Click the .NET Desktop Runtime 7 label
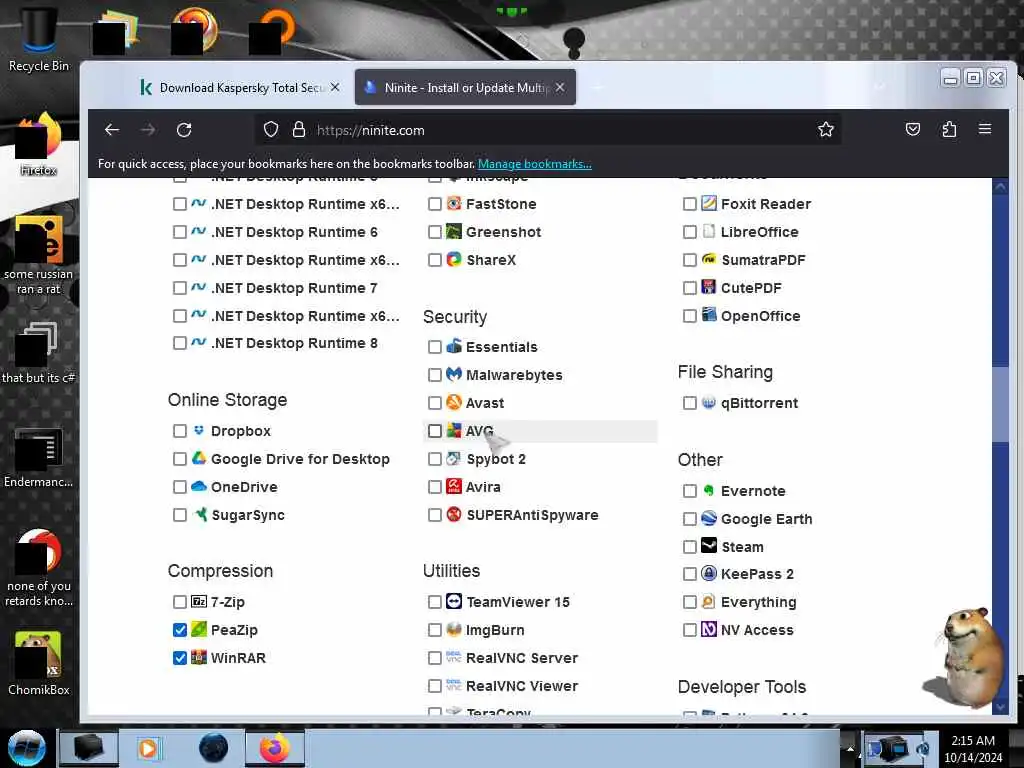Screen dimensions: 1024x768 (294, 288)
